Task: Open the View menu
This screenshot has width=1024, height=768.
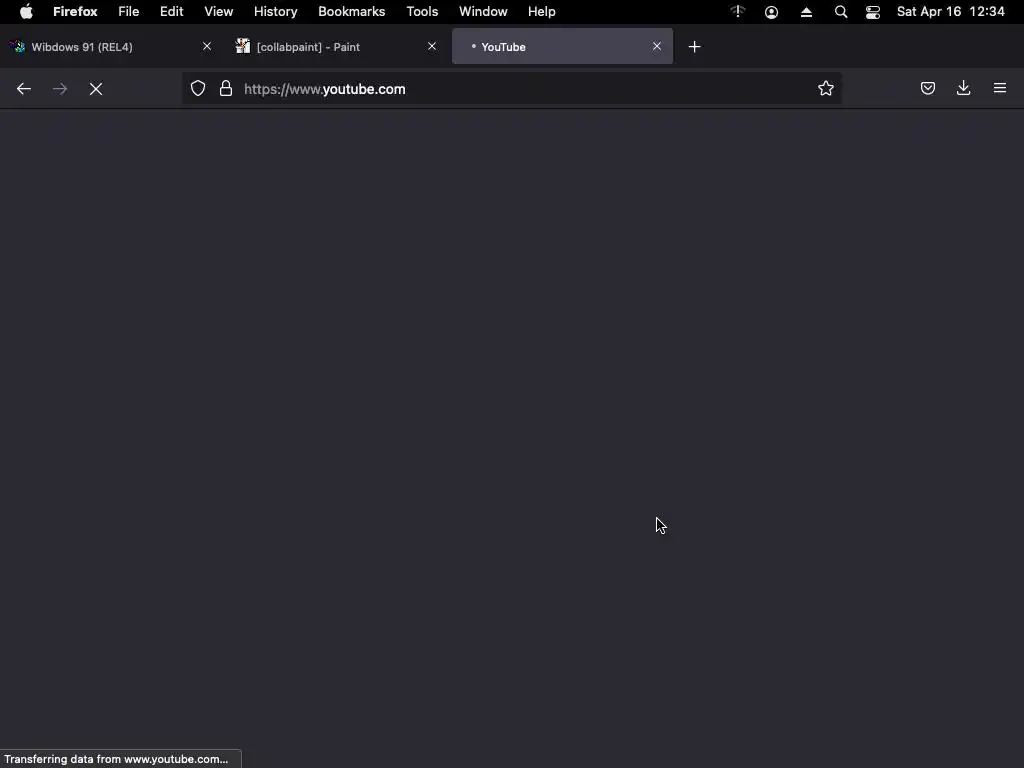Action: pyautogui.click(x=218, y=11)
